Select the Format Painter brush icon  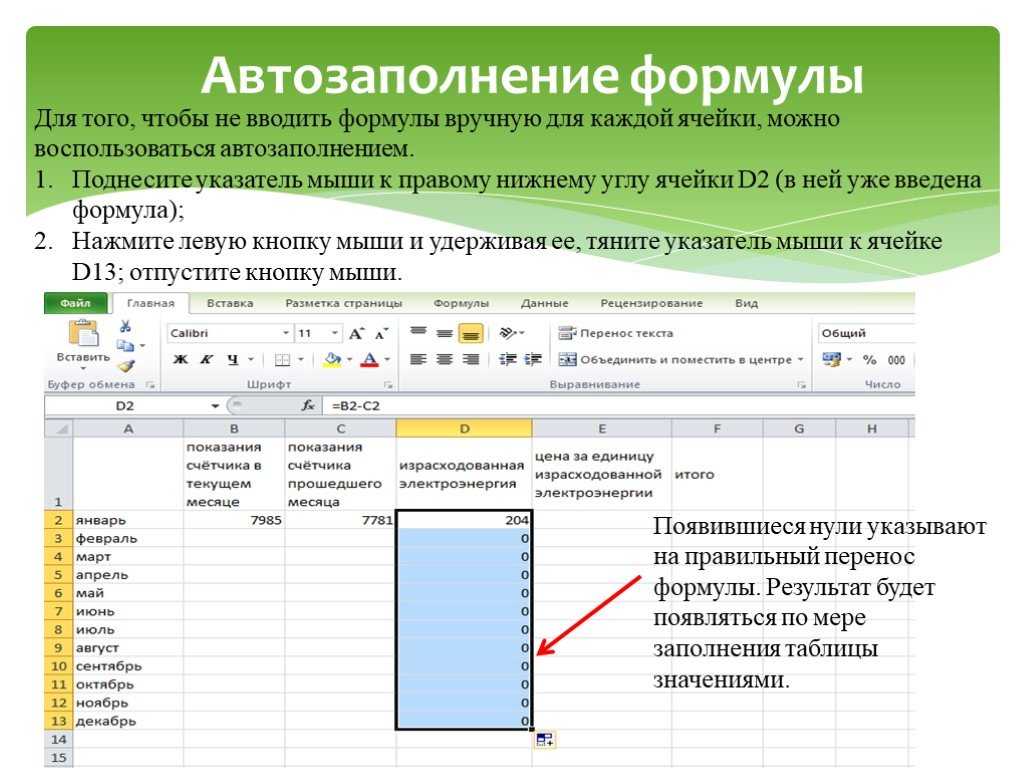126,366
